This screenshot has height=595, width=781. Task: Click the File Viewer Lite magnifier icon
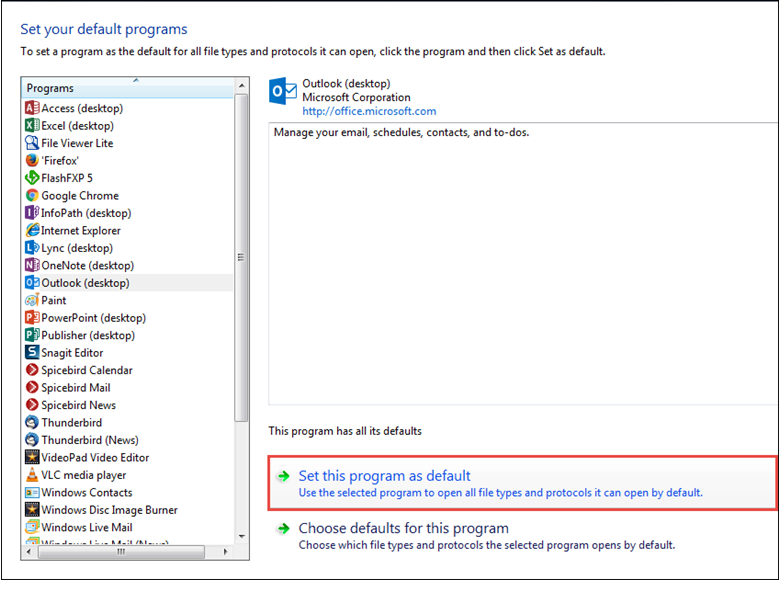click(x=32, y=143)
